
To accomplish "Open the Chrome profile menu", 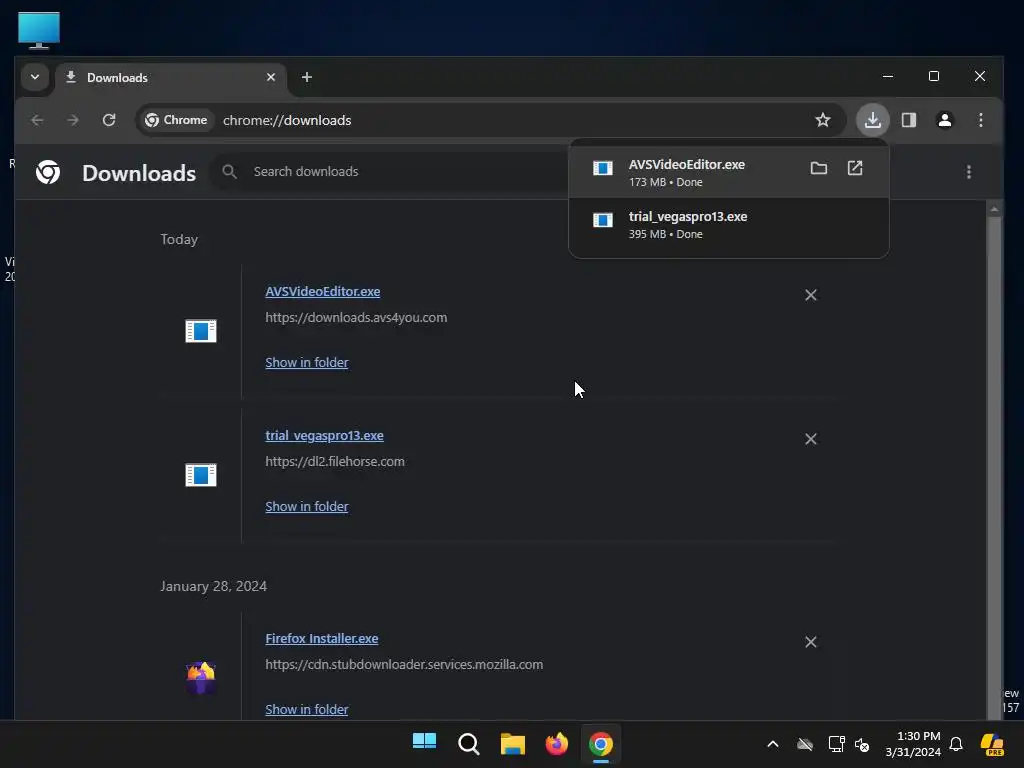I will [x=944, y=120].
